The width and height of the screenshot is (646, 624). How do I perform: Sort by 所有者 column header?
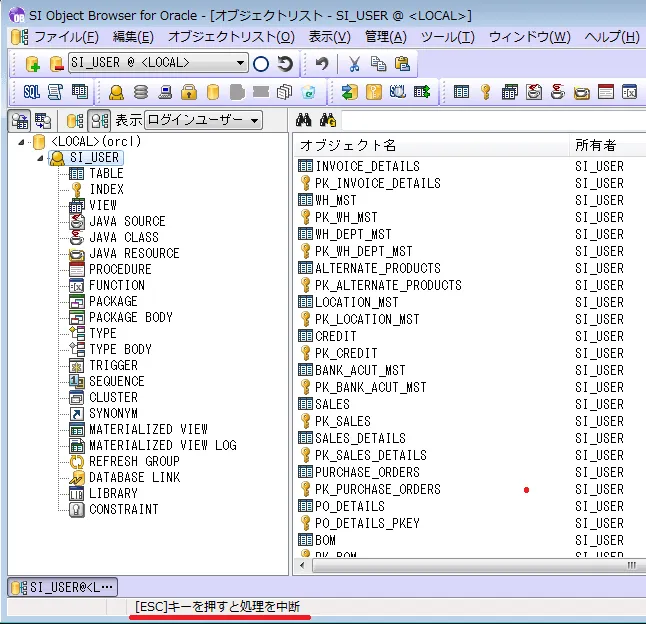607,145
